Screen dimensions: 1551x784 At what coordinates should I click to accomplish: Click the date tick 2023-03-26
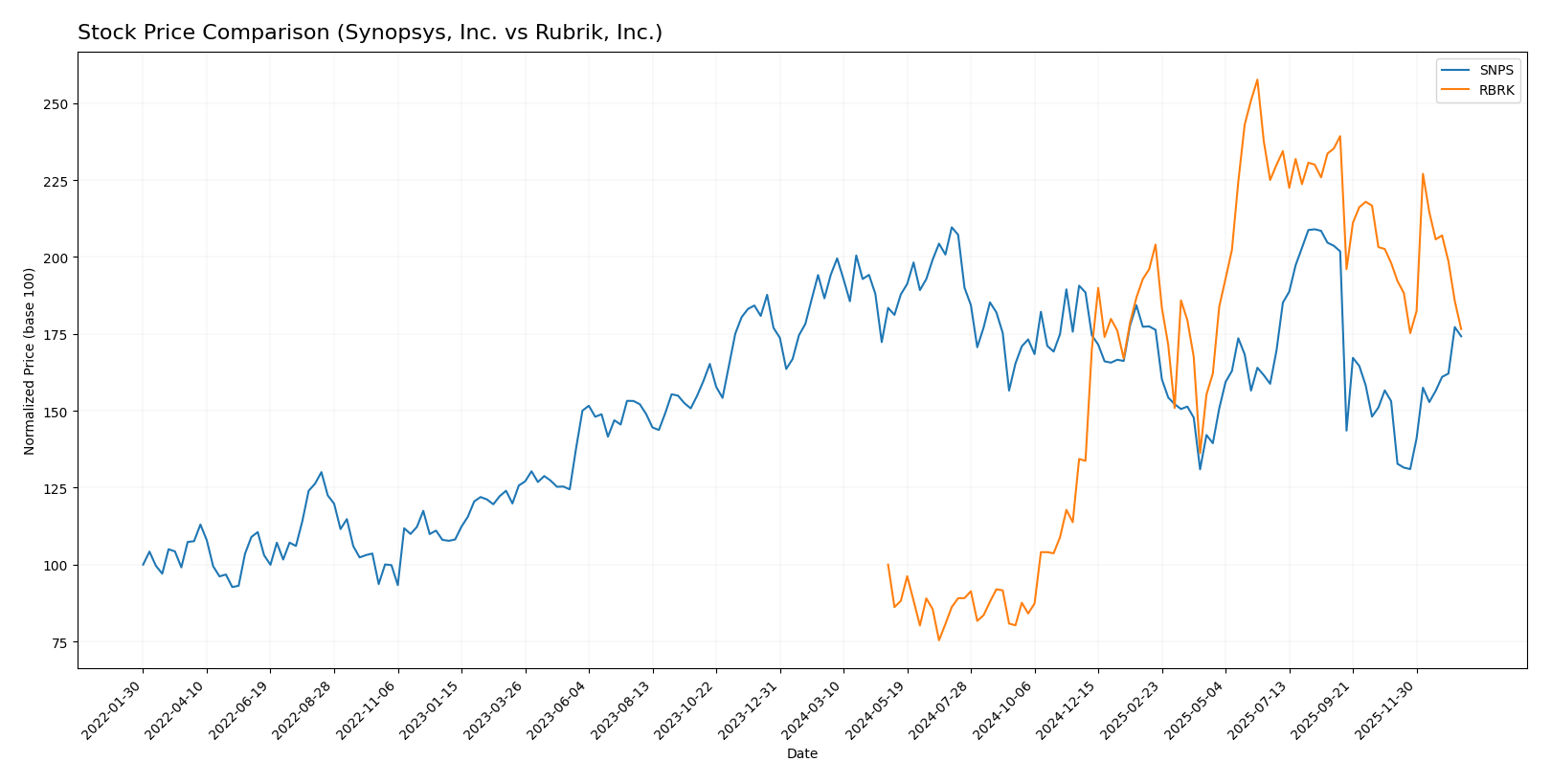click(495, 710)
